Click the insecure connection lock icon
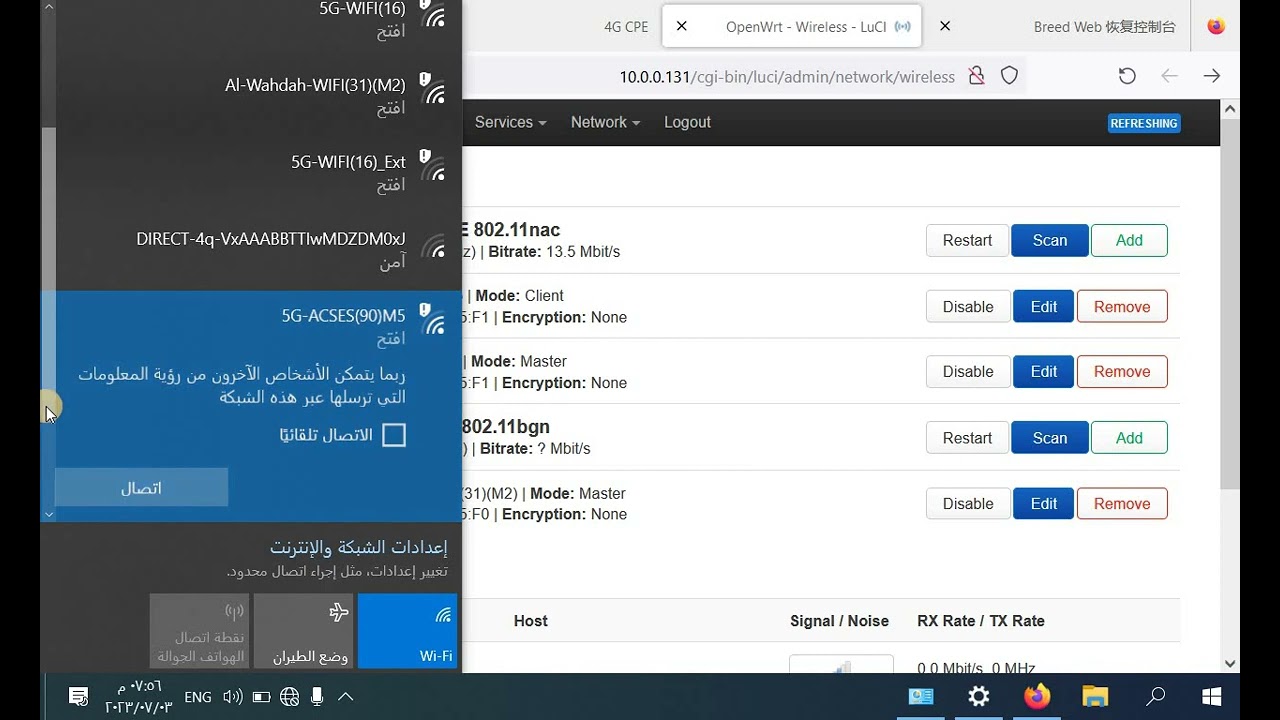This screenshot has width=1280, height=720. pyautogui.click(x=977, y=76)
